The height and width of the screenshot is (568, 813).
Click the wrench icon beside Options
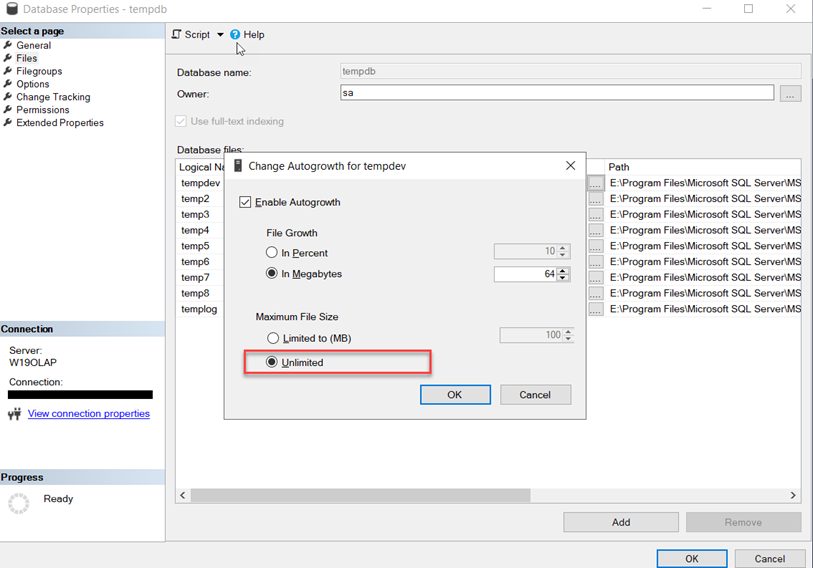click(8, 84)
